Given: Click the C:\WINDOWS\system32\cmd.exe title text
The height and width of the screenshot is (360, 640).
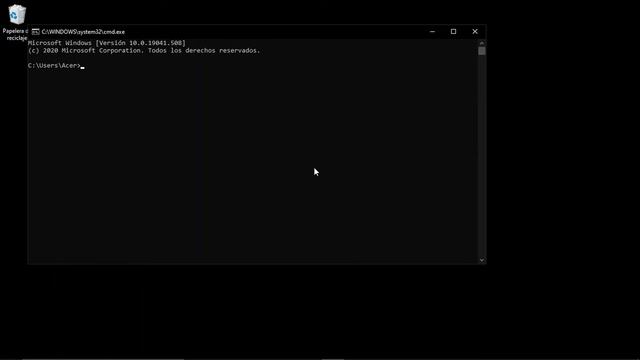Looking at the screenshot, I should click(x=83, y=31).
